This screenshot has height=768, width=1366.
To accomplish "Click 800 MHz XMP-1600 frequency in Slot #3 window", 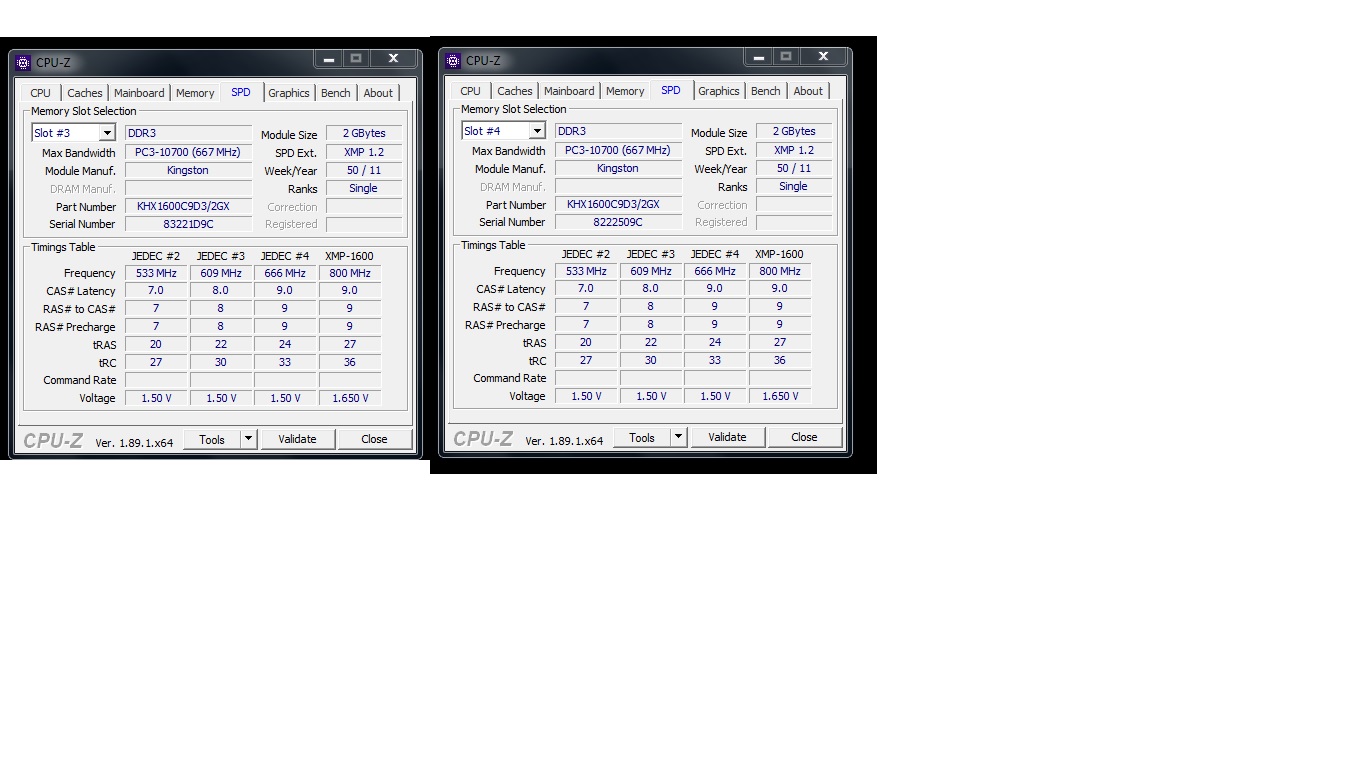I will 350,273.
